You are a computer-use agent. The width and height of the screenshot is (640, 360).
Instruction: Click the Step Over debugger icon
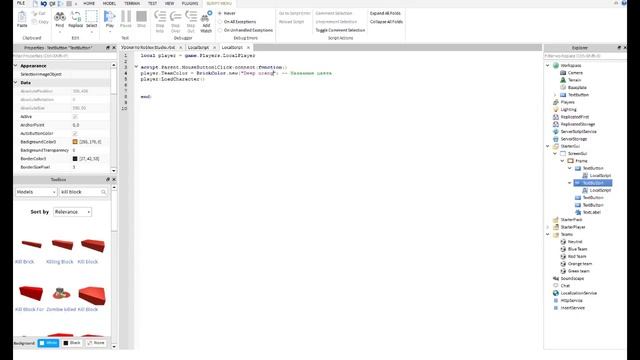click(176, 17)
